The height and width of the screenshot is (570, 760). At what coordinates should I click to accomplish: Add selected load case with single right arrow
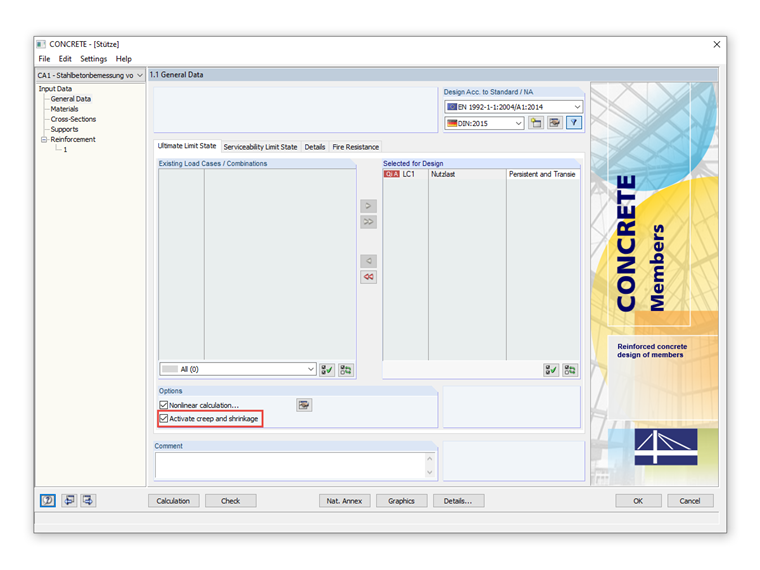[368, 206]
